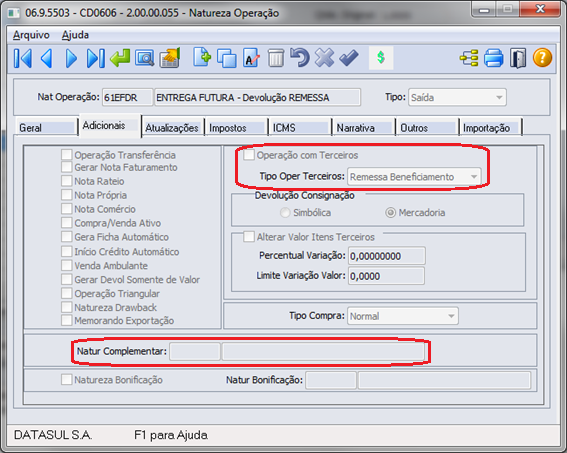Viewport: 567px width, 453px height.
Task: Open the yellow hierarchy tree icon
Action: [469, 58]
